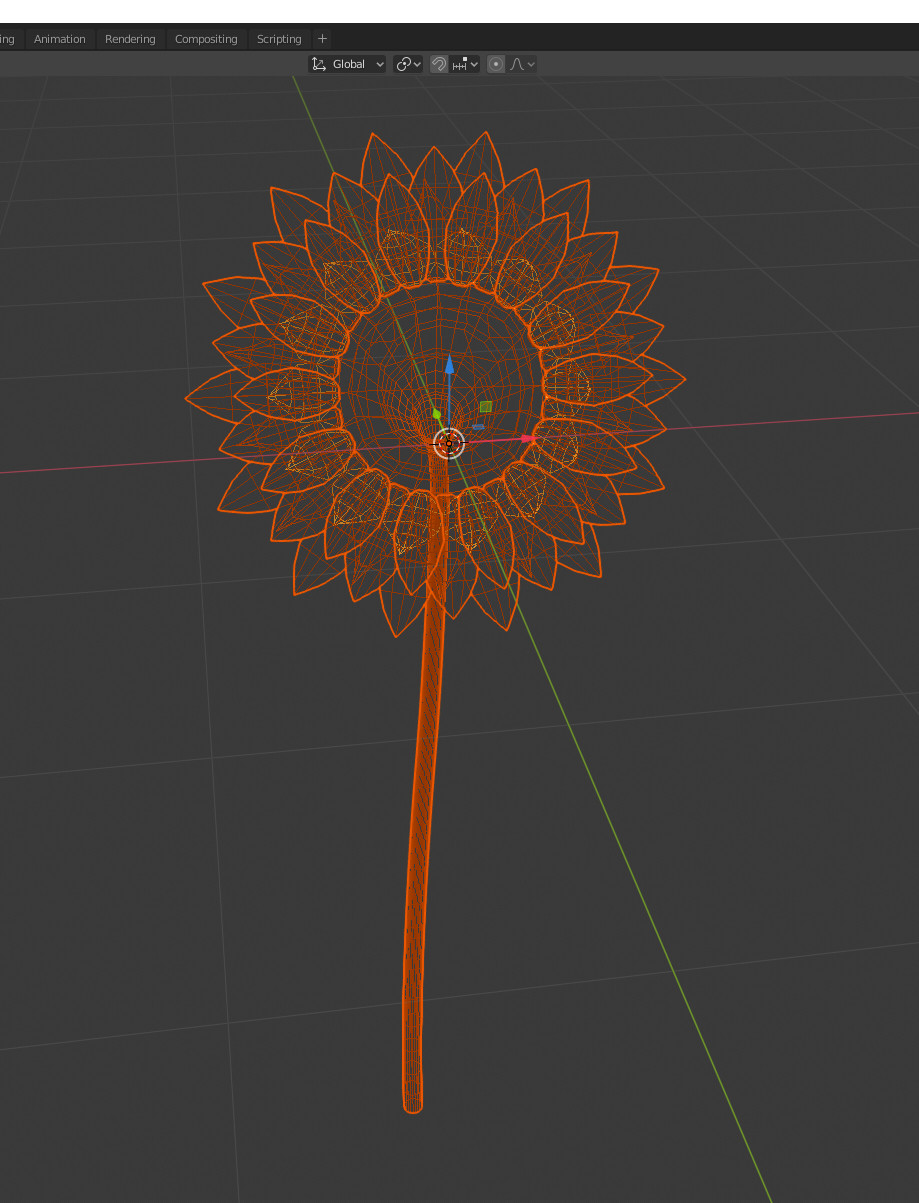
Task: Click the 3D cursor at the flower center
Action: [x=449, y=443]
